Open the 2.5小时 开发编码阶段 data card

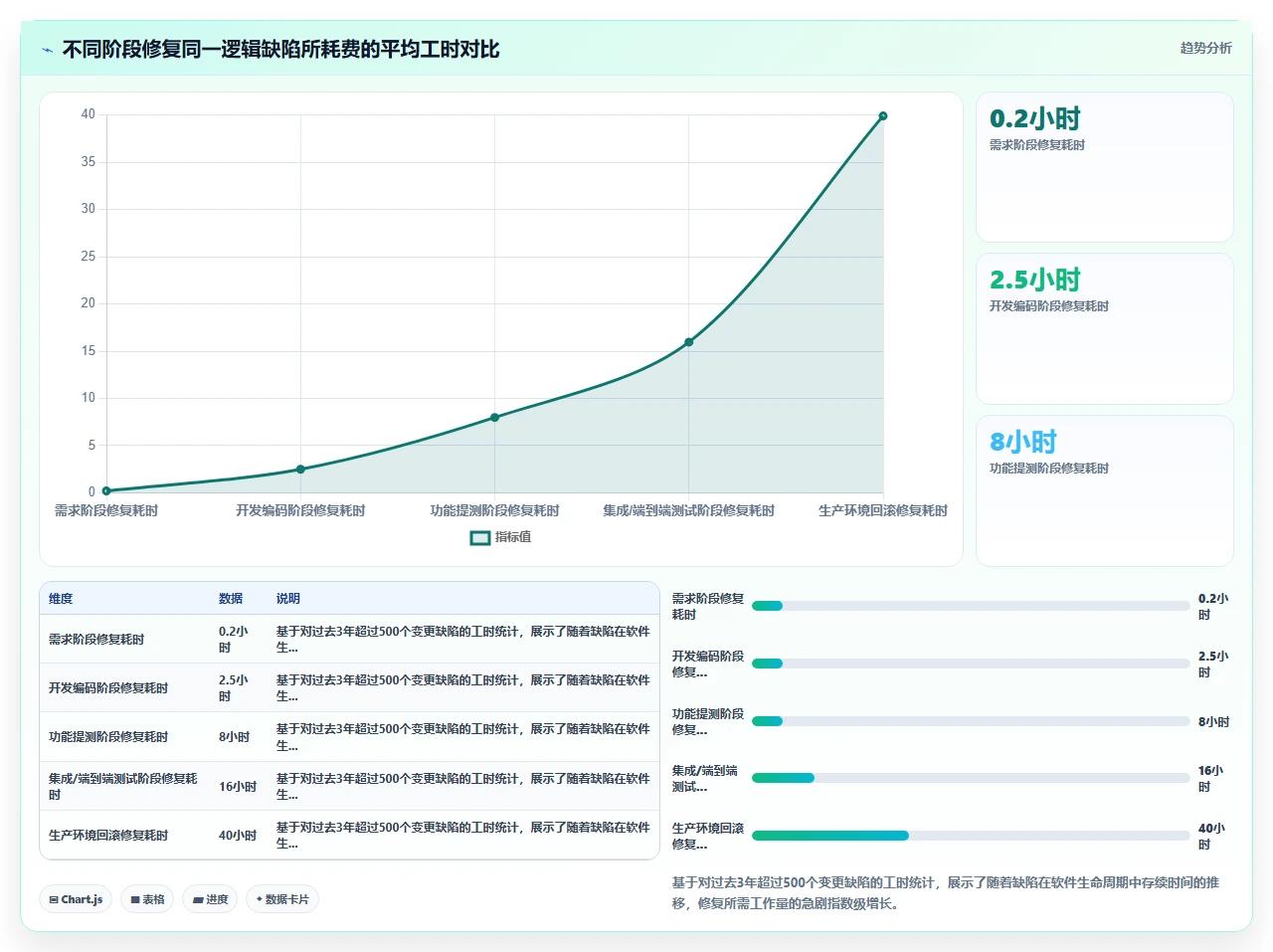pyautogui.click(x=1105, y=328)
